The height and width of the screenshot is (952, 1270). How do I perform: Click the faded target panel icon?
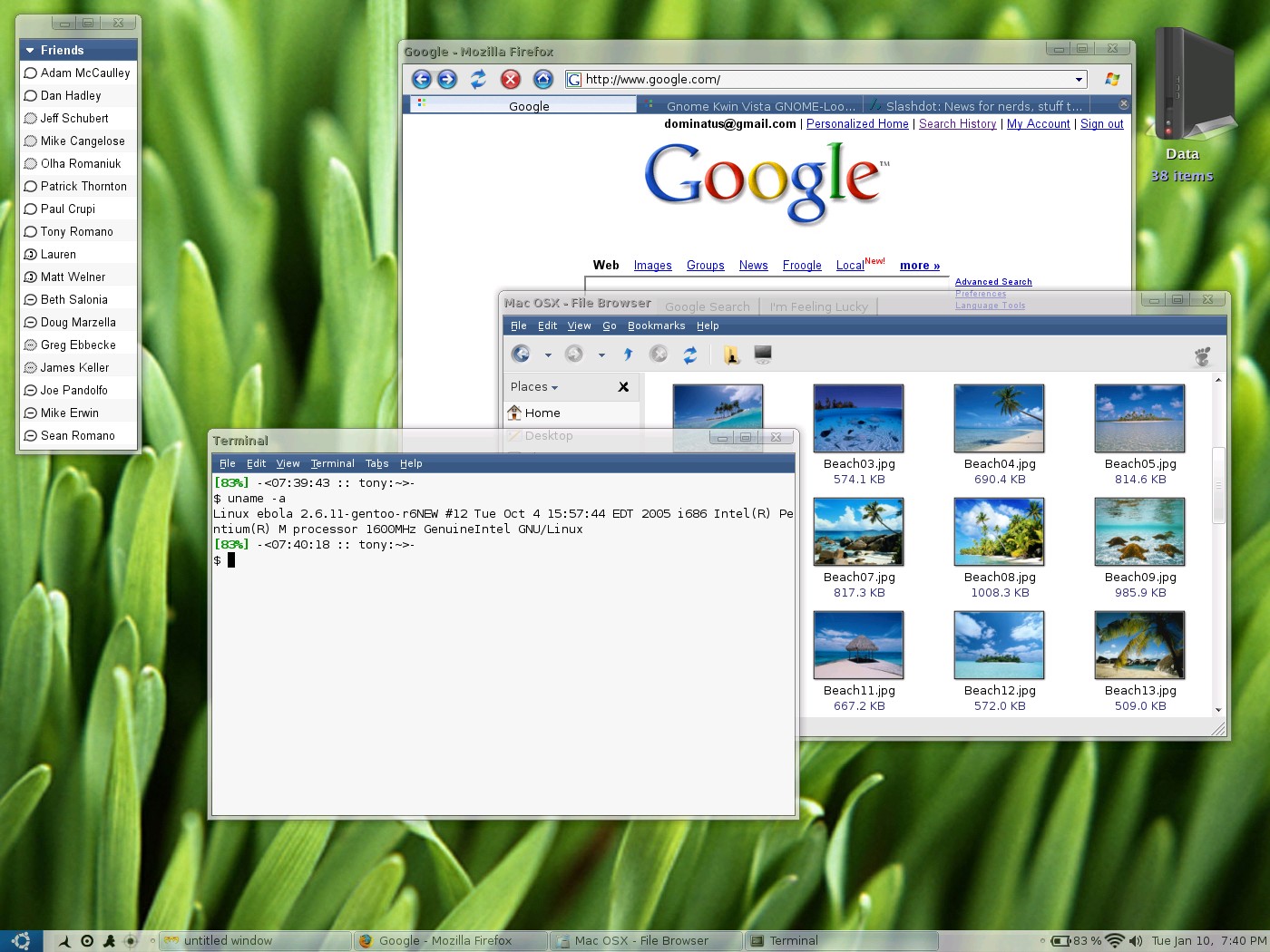point(131,941)
